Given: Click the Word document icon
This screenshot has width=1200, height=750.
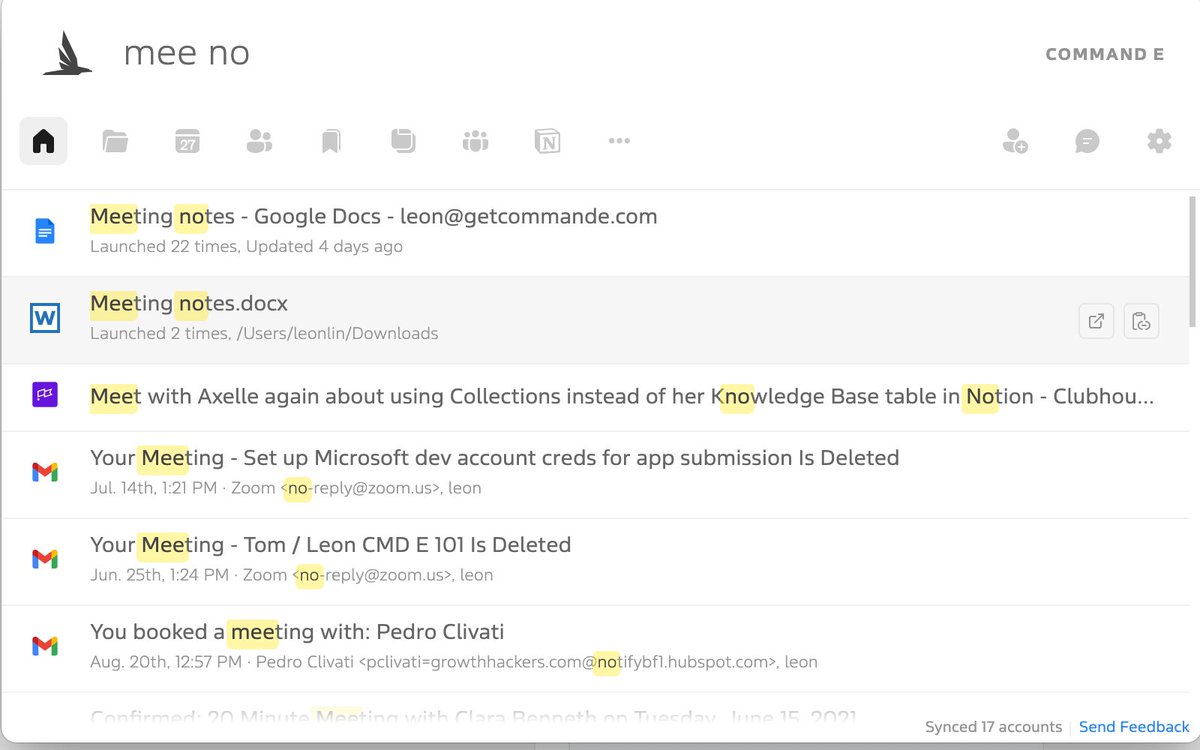Looking at the screenshot, I should pyautogui.click(x=45, y=318).
